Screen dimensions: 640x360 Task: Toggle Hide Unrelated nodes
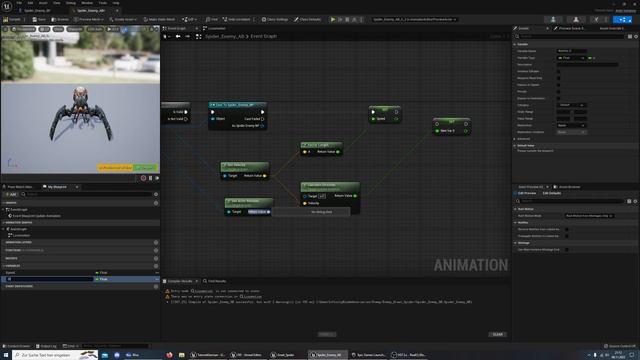[x=236, y=19]
